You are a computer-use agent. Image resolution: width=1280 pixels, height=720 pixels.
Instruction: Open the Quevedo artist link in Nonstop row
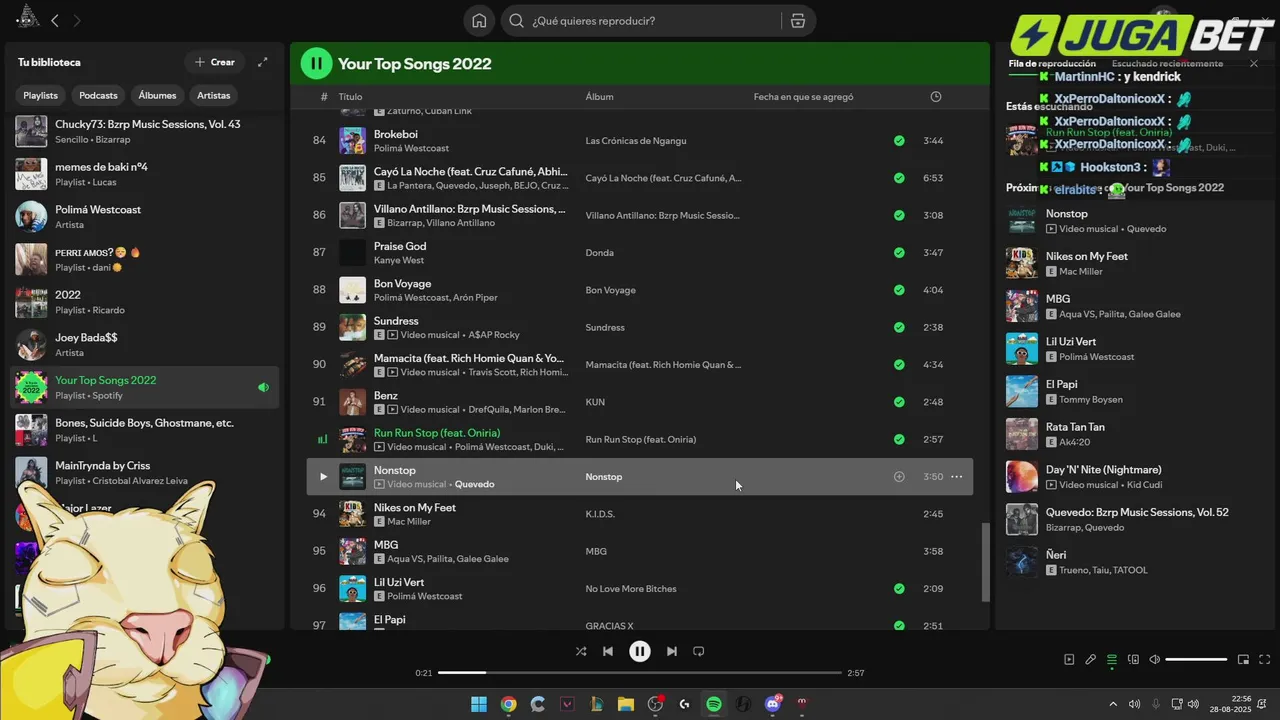pyautogui.click(x=474, y=484)
